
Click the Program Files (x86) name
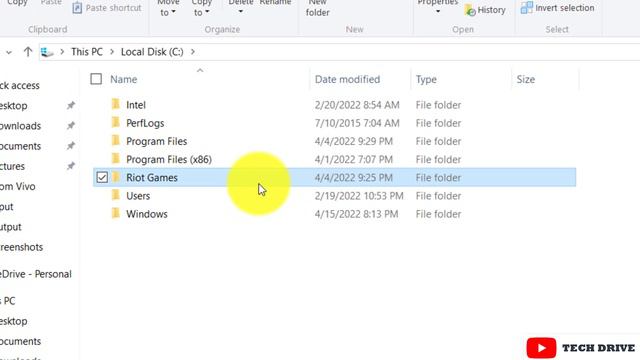tap(169, 160)
